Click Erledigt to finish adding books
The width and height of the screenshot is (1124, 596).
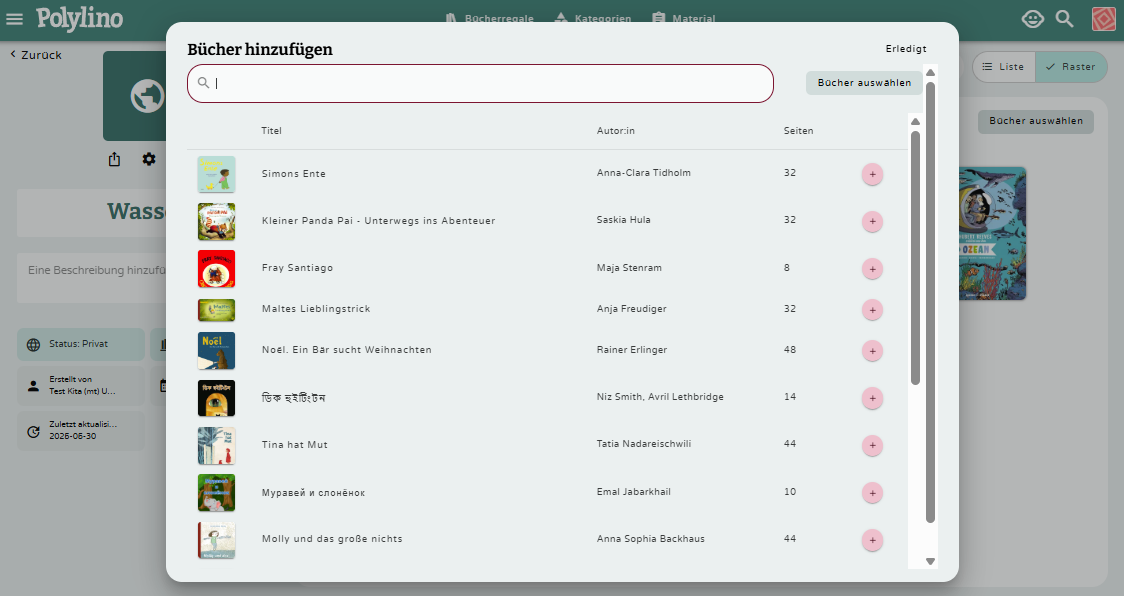click(906, 49)
